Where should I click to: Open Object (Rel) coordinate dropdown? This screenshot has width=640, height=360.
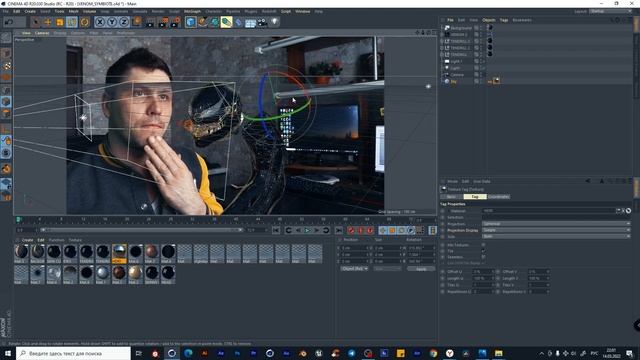[354, 269]
